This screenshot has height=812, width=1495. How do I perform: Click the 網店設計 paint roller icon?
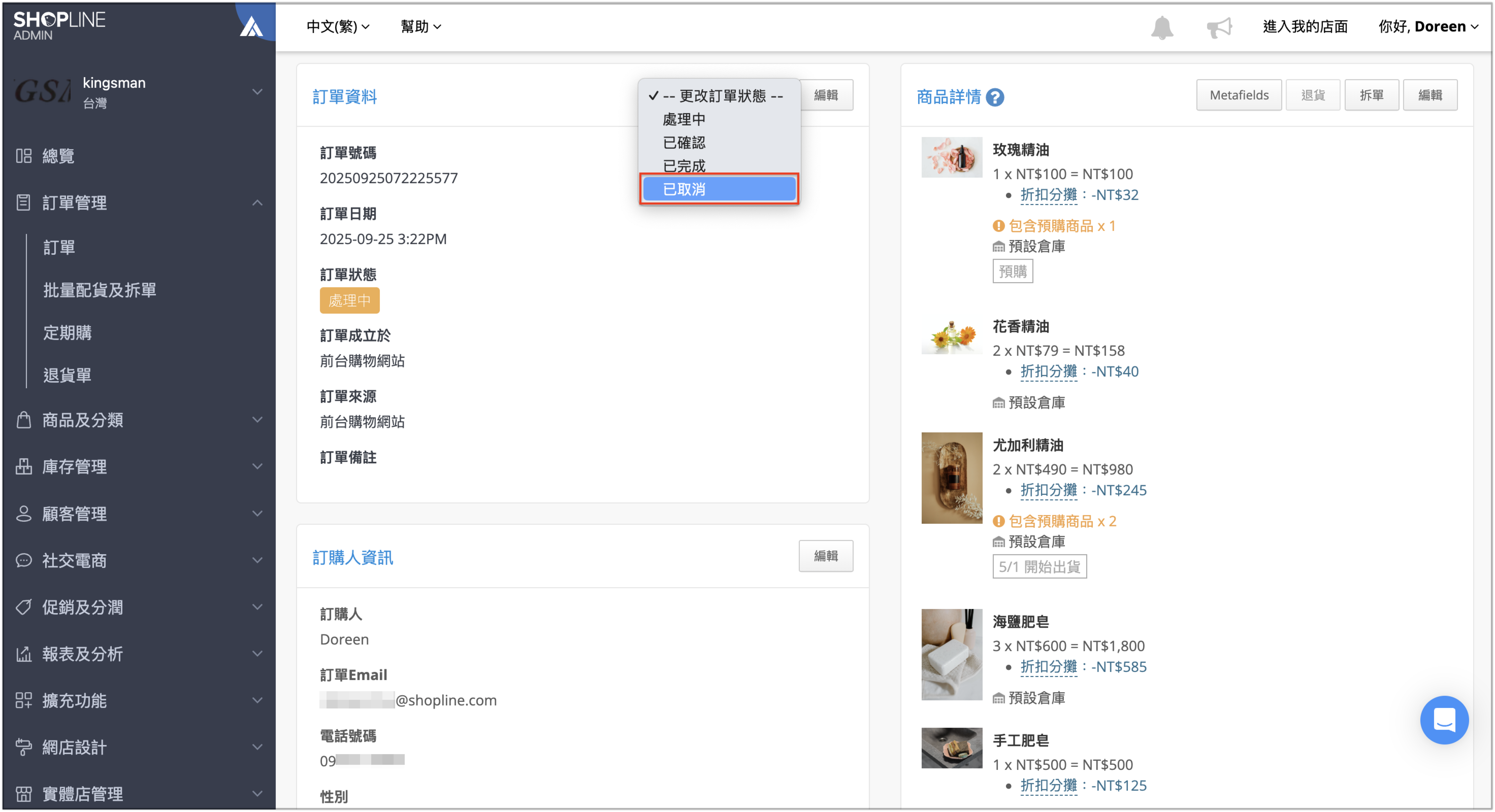(x=24, y=747)
